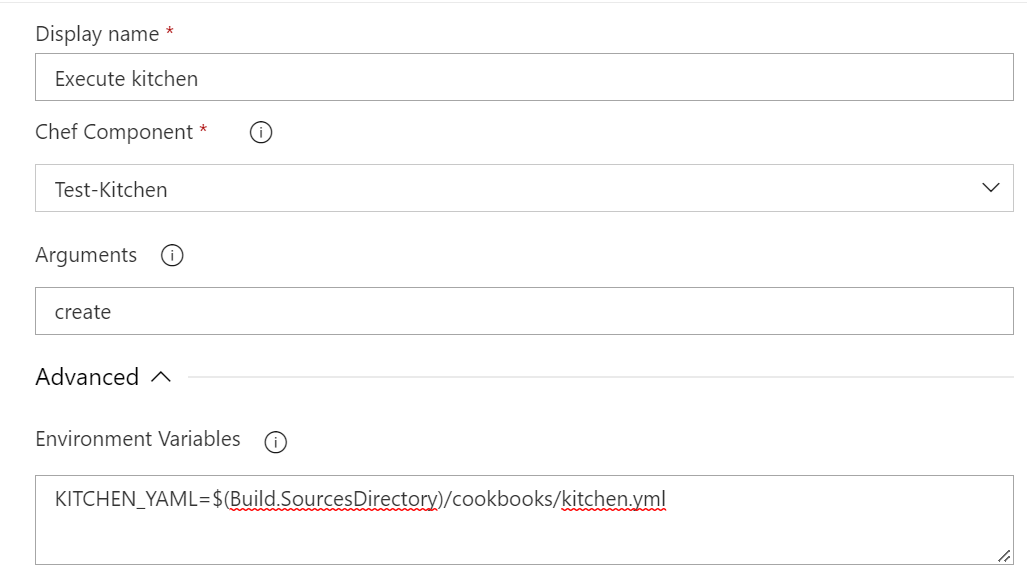Open the Chef Component info tooltip icon
This screenshot has width=1027, height=567.
point(261,132)
